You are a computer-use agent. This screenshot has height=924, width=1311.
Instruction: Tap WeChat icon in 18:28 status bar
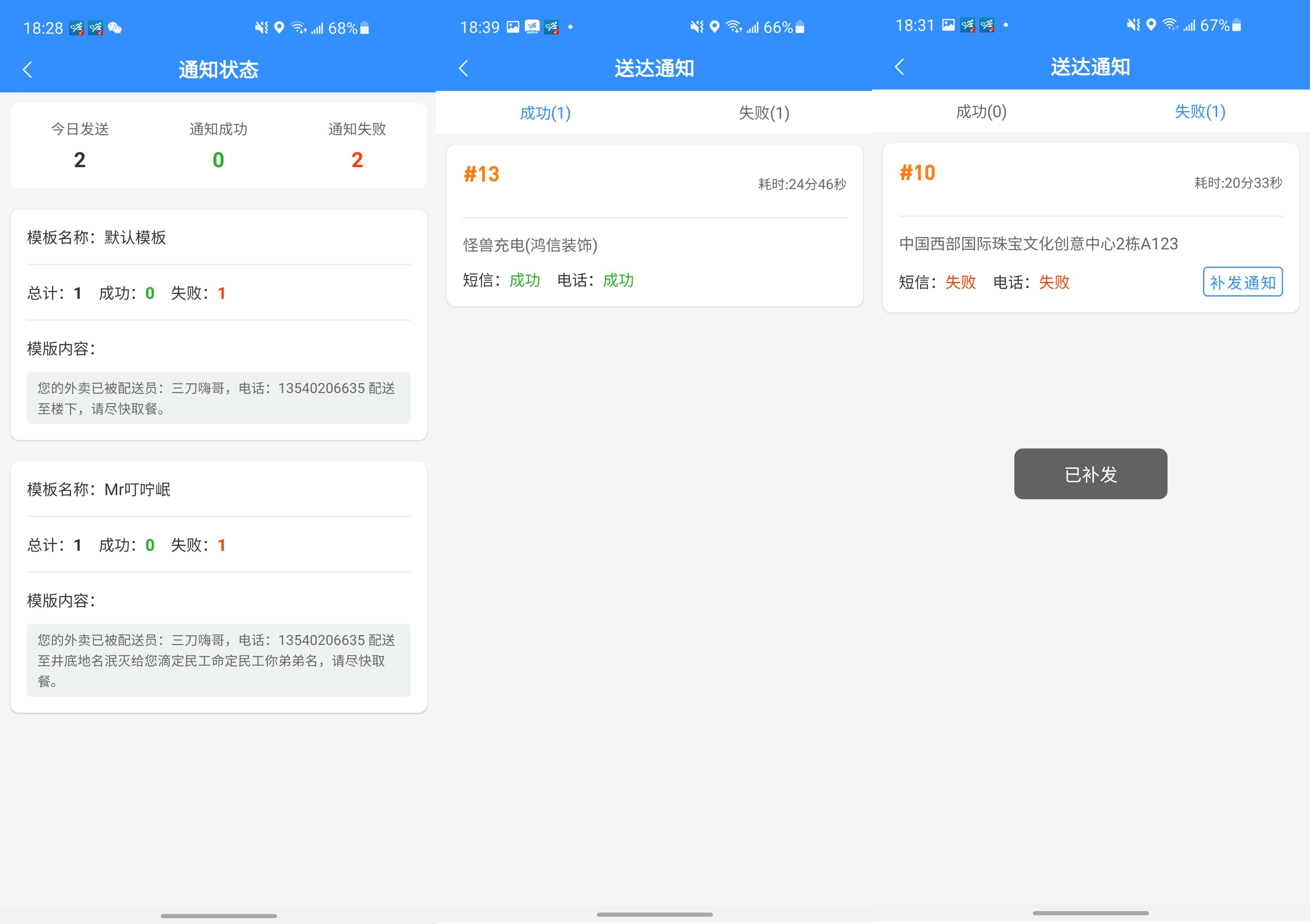click(x=115, y=28)
